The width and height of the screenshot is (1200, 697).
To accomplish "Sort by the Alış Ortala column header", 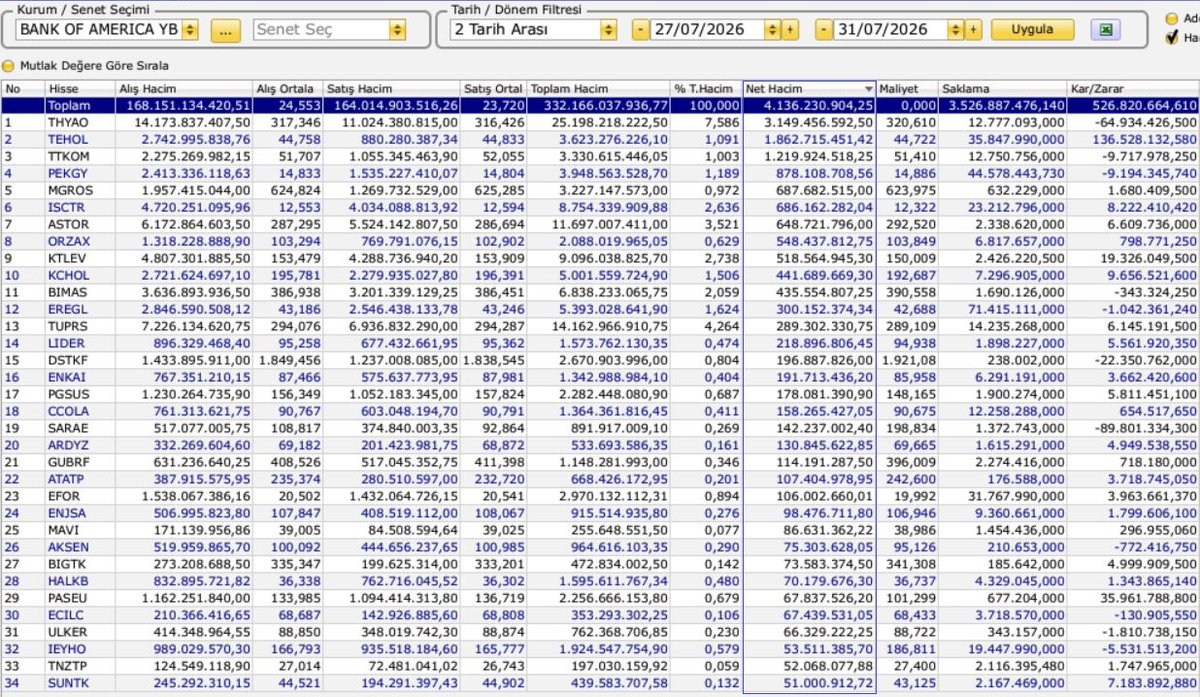I will click(x=289, y=89).
